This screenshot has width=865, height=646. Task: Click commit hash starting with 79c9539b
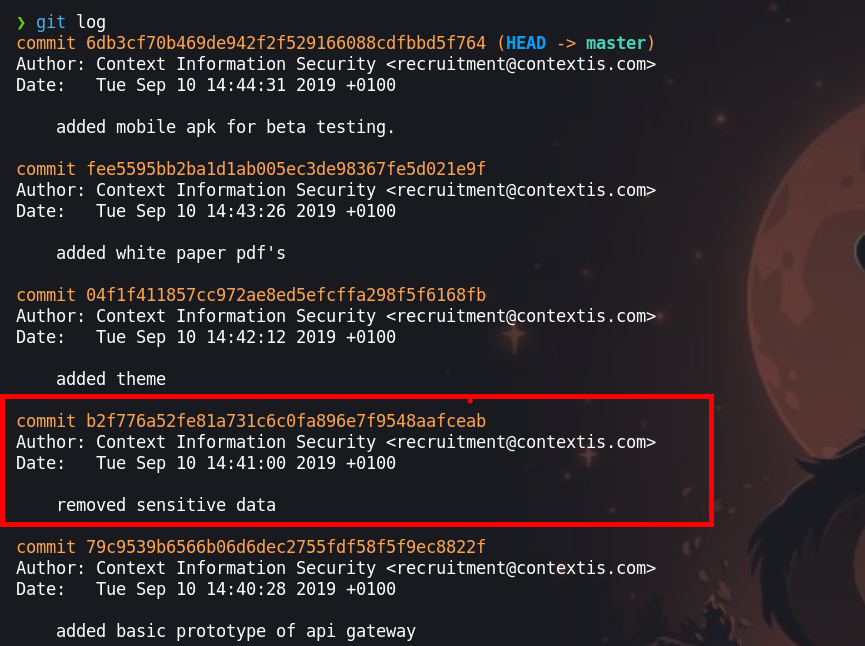(x=286, y=547)
